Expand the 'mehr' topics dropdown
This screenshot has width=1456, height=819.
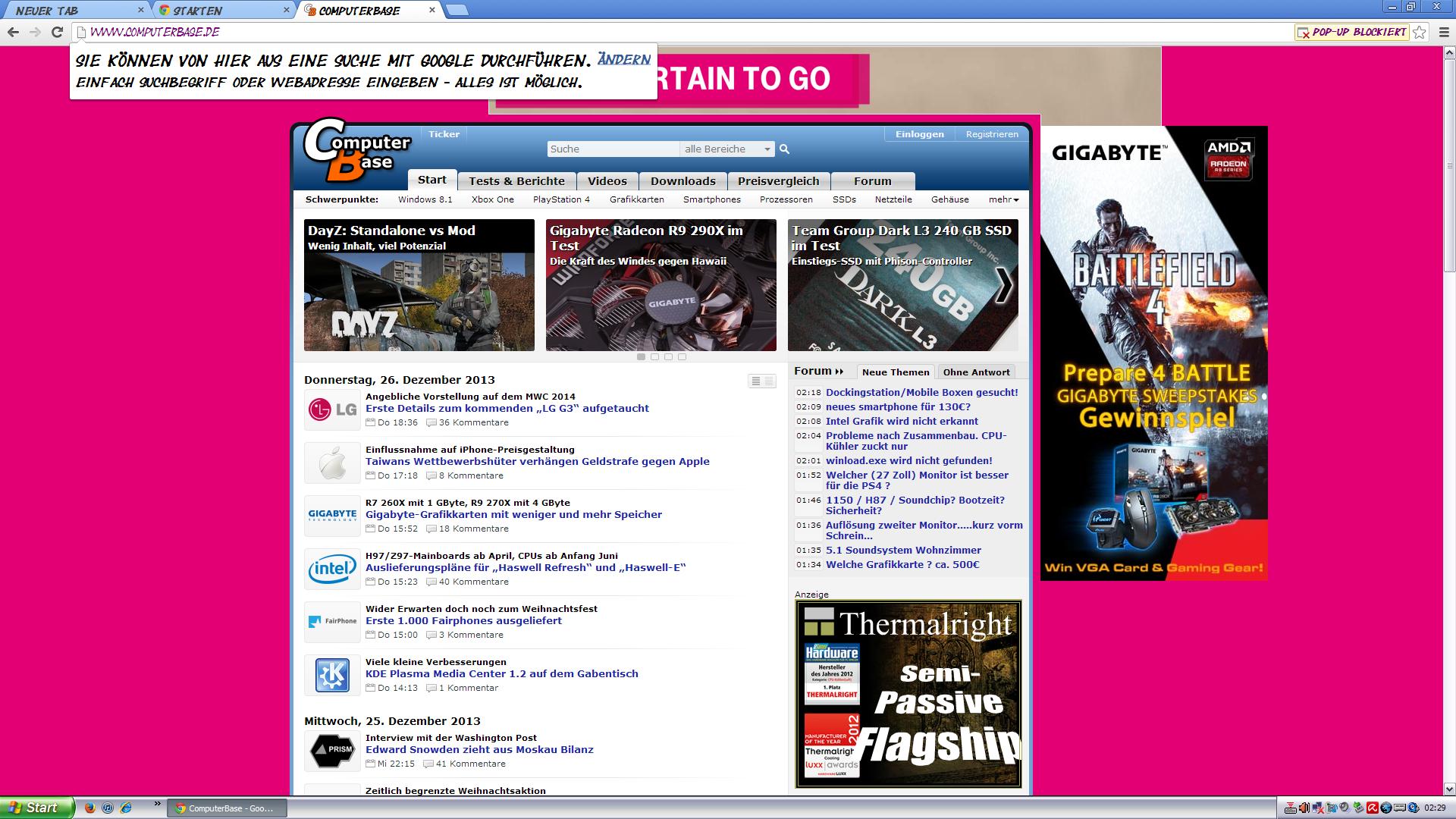coord(1003,199)
